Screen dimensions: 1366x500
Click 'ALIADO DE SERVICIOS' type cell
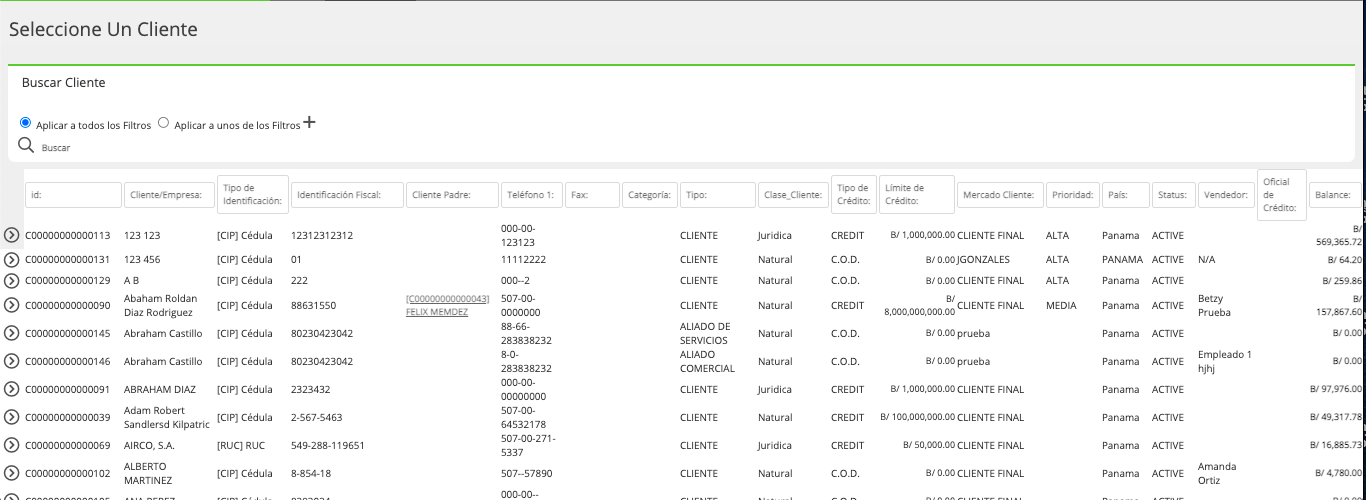[x=705, y=333]
